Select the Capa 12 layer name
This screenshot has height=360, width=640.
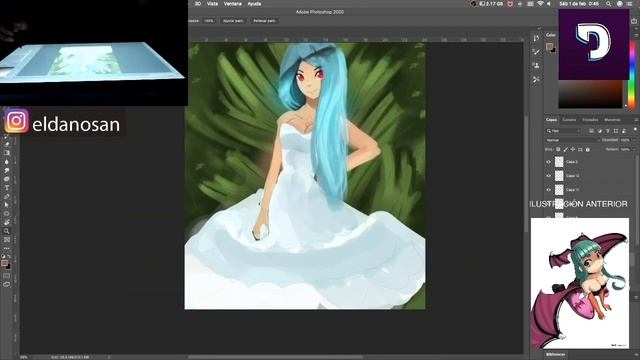pyautogui.click(x=573, y=176)
